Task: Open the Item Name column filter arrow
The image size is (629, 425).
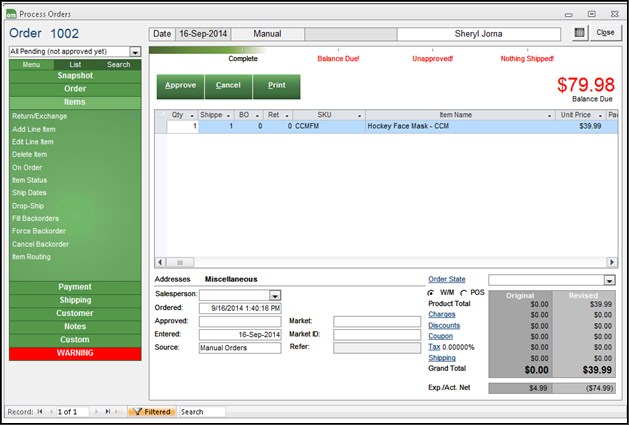Action: pos(549,116)
